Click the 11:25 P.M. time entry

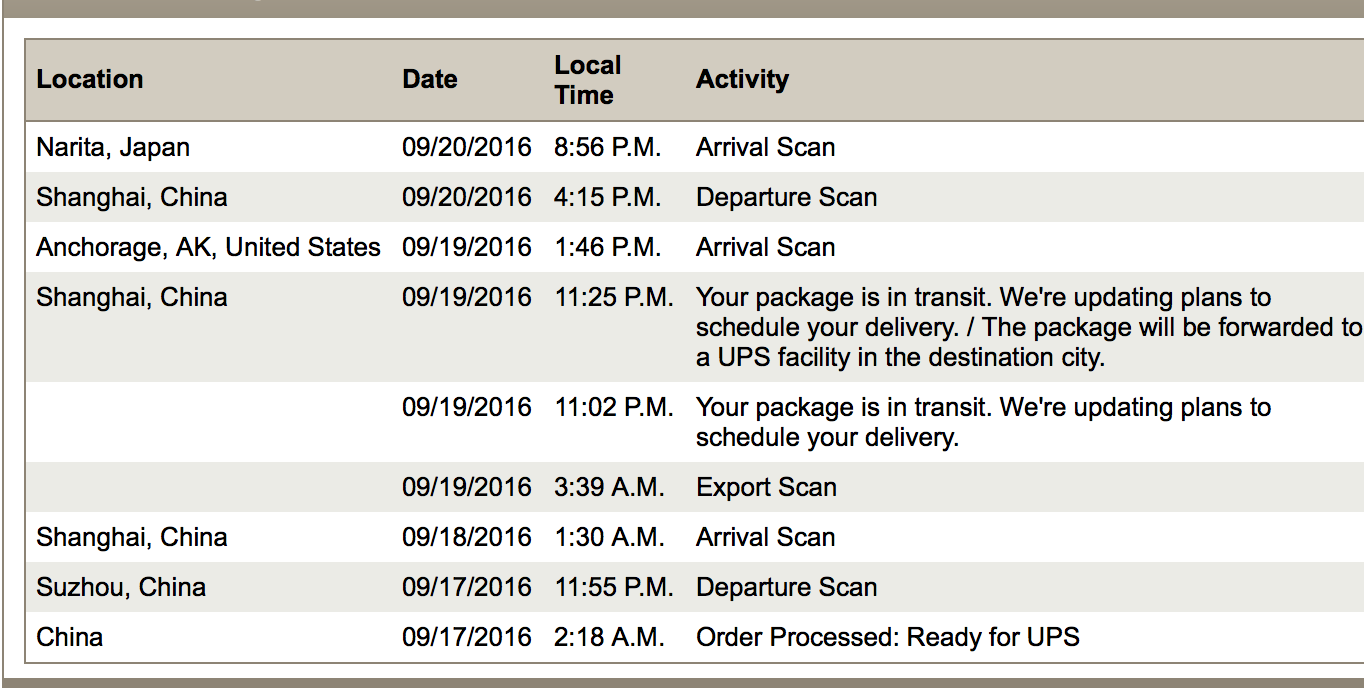(x=613, y=298)
